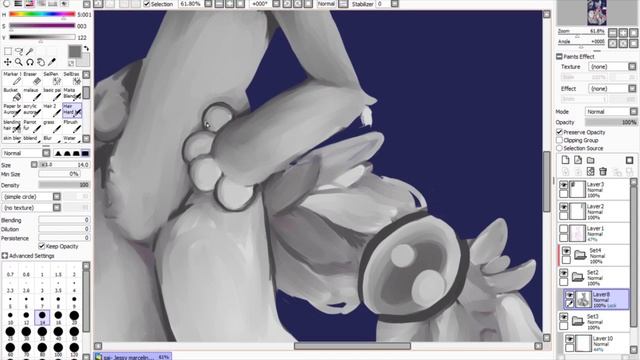Create a new layer
Screen dimensions: 640x360
pyautogui.click(x=565, y=160)
